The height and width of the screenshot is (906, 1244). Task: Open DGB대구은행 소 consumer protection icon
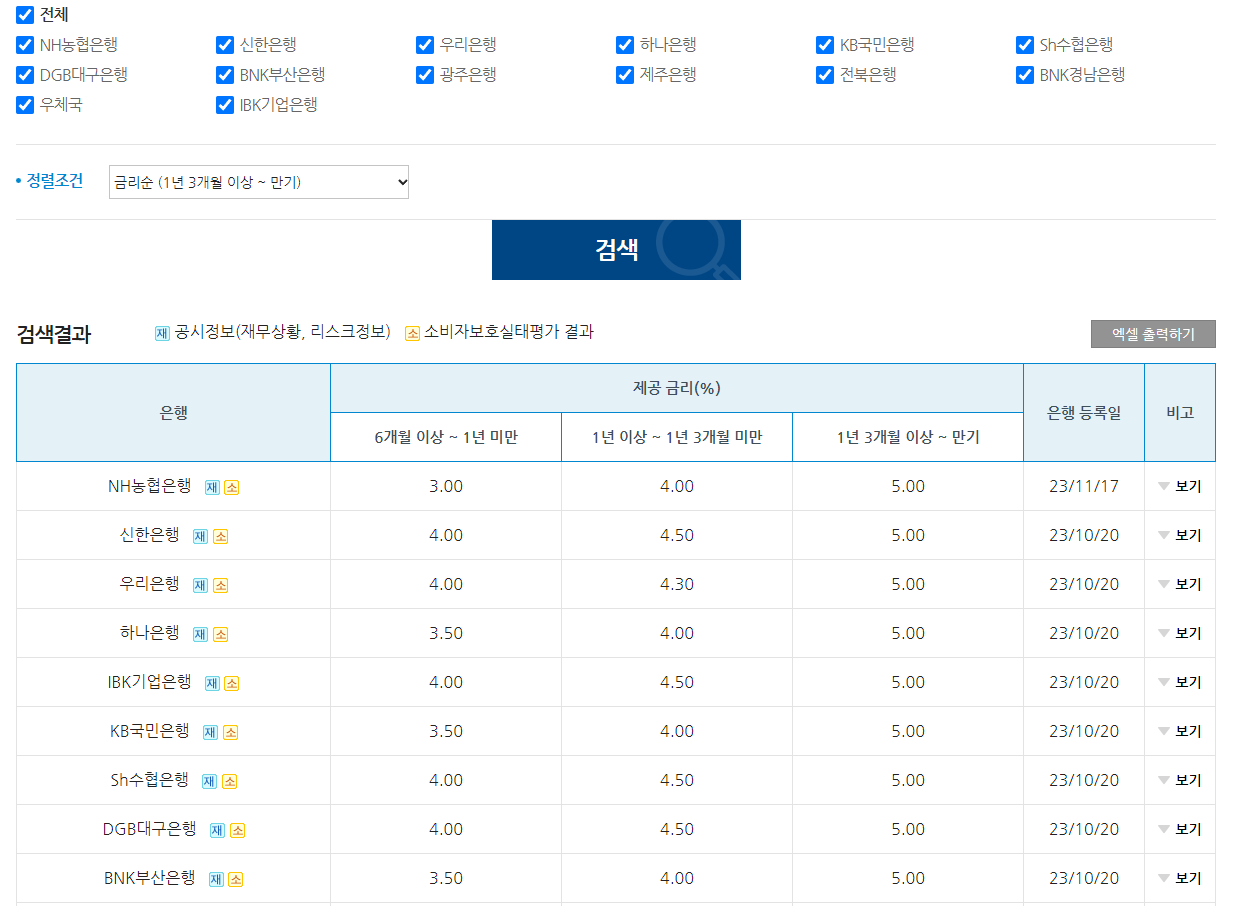237,830
